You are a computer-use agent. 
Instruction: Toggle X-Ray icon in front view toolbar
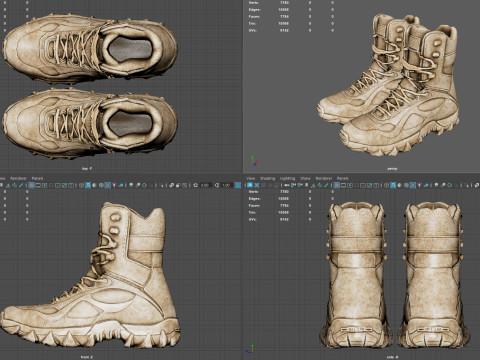click(x=171, y=185)
